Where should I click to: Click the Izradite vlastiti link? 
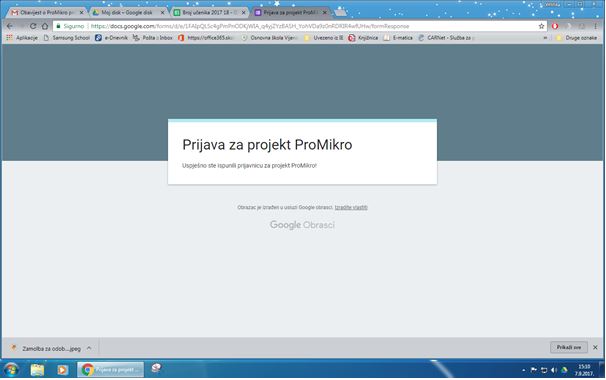pos(351,208)
